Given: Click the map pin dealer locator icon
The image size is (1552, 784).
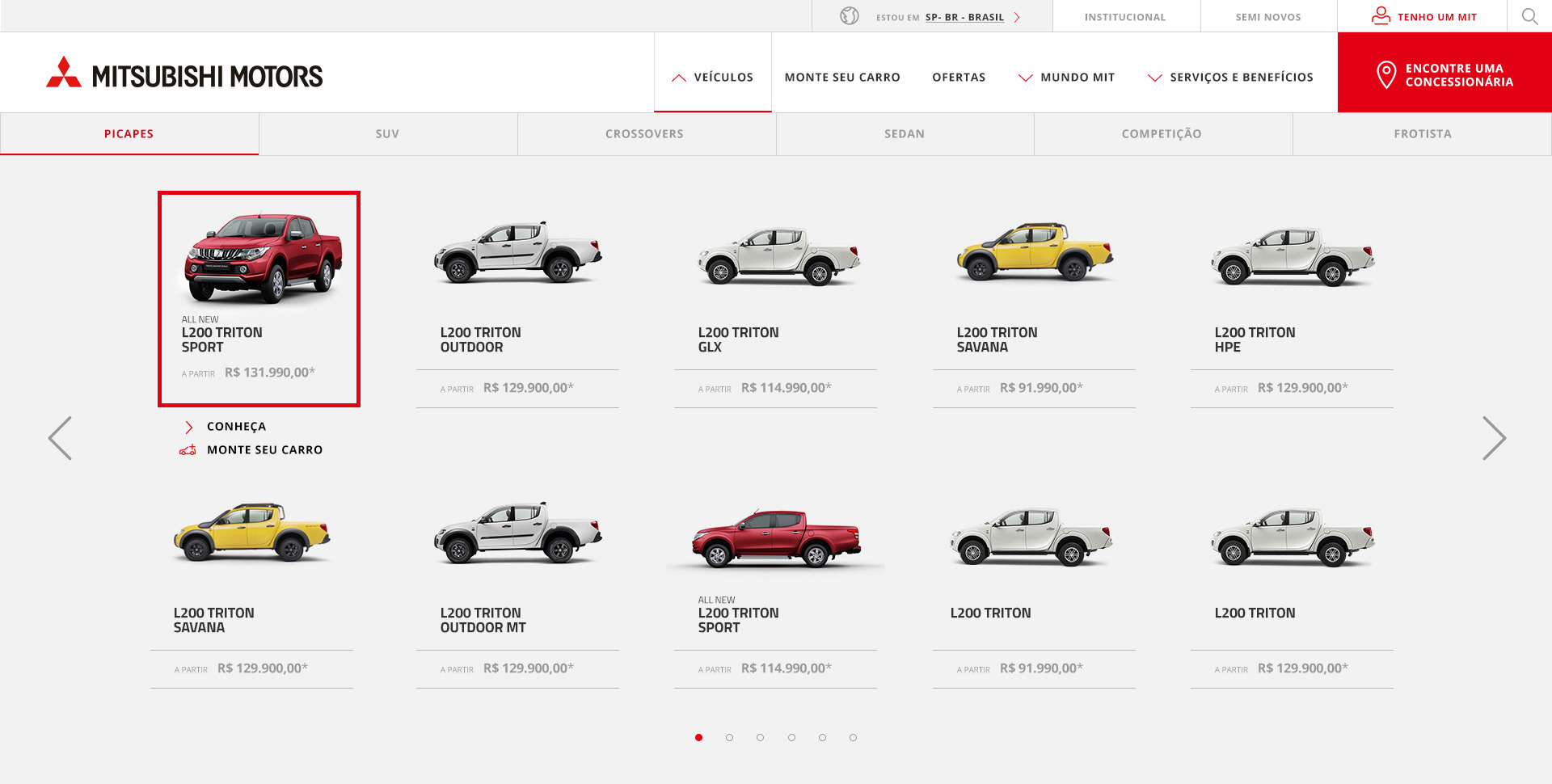Looking at the screenshot, I should pos(1386,75).
